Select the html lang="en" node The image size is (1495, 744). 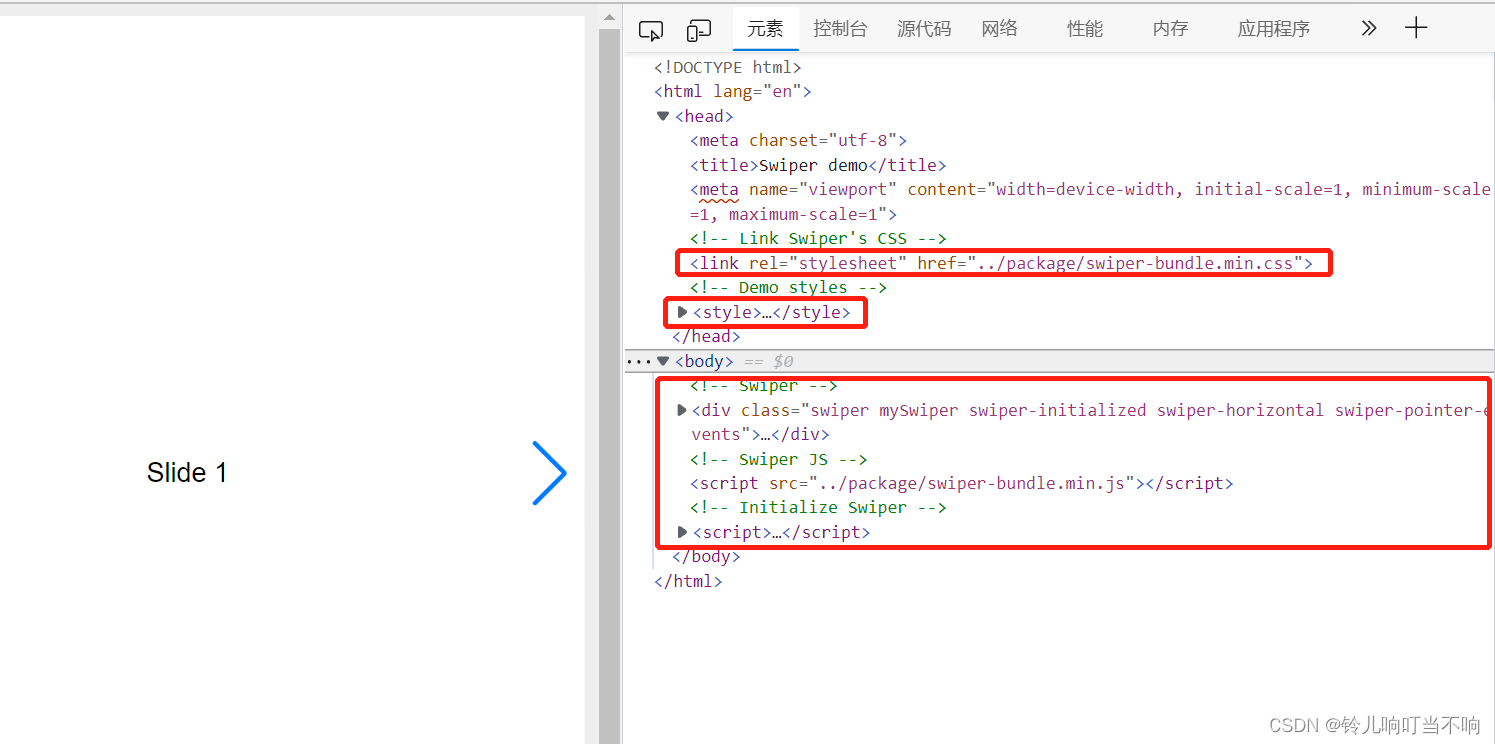733,91
